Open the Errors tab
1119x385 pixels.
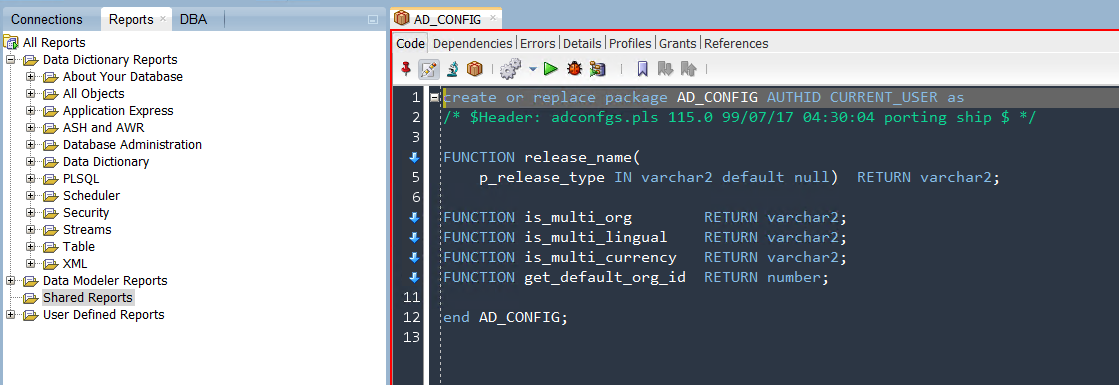[537, 44]
